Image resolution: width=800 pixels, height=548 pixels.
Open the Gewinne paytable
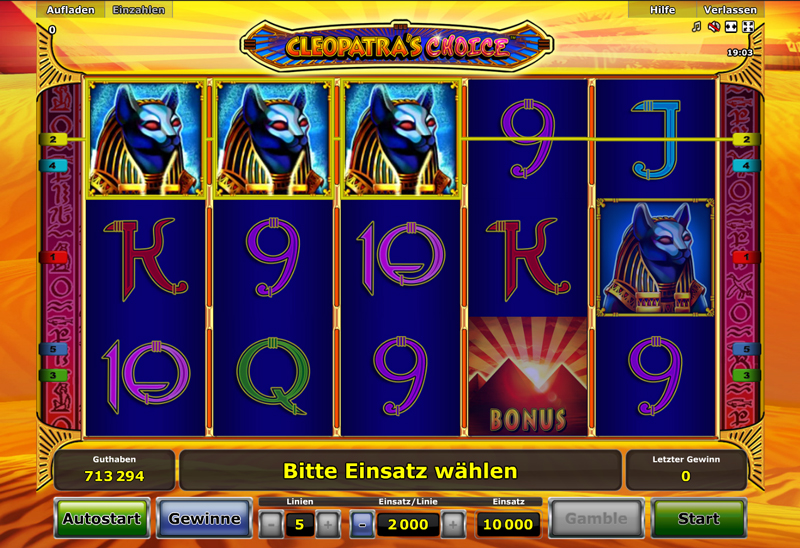coord(205,518)
